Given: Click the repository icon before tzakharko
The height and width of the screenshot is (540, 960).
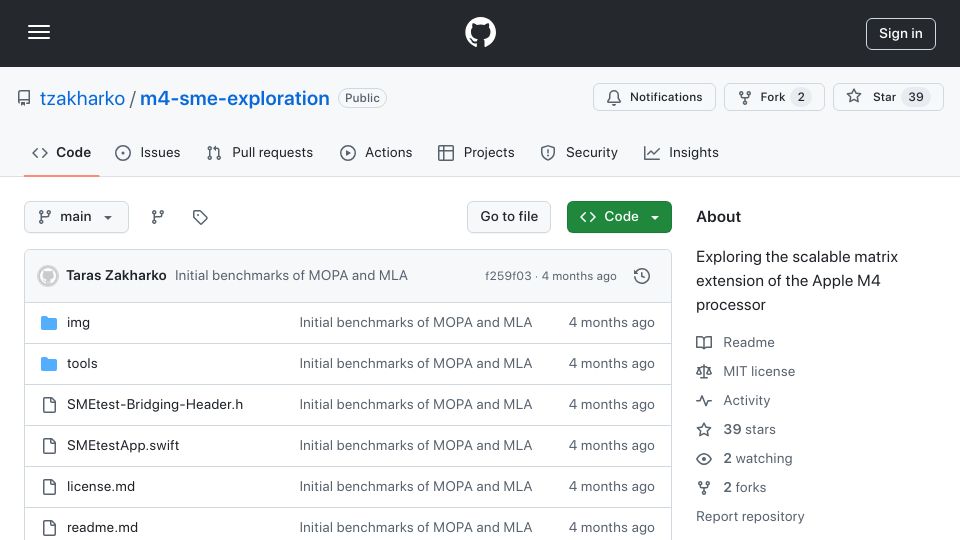Looking at the screenshot, I should point(24,98).
